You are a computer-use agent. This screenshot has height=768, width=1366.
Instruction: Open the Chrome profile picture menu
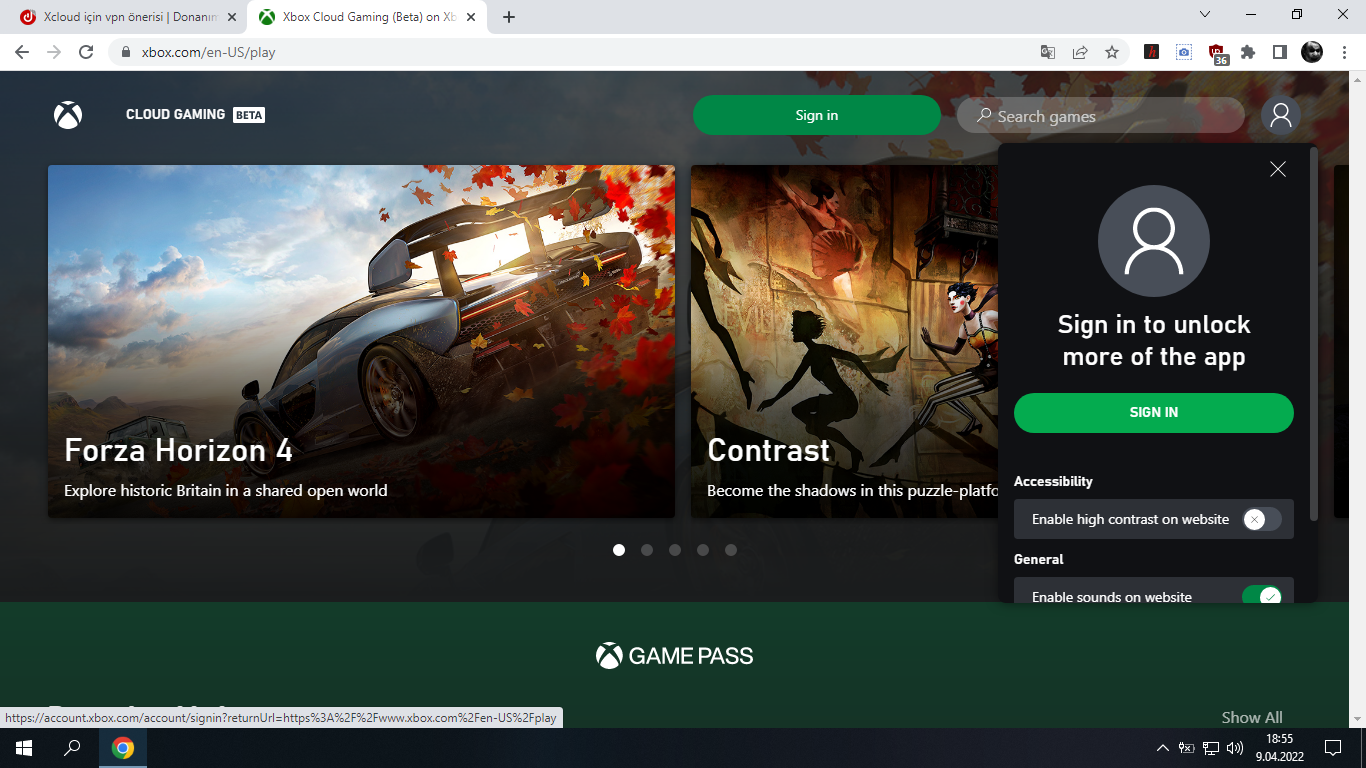tap(1312, 52)
